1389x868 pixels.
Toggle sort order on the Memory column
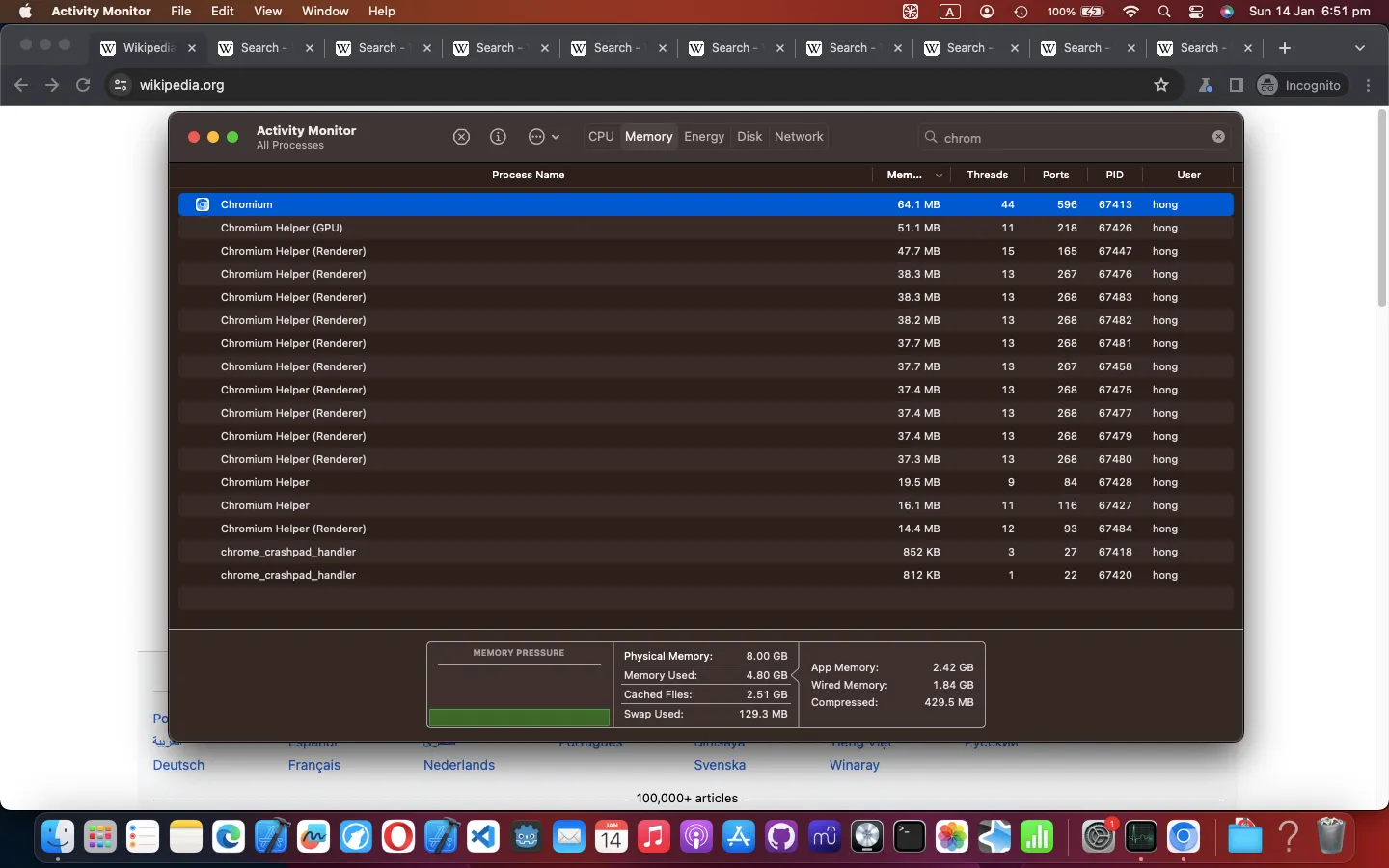pos(912,175)
